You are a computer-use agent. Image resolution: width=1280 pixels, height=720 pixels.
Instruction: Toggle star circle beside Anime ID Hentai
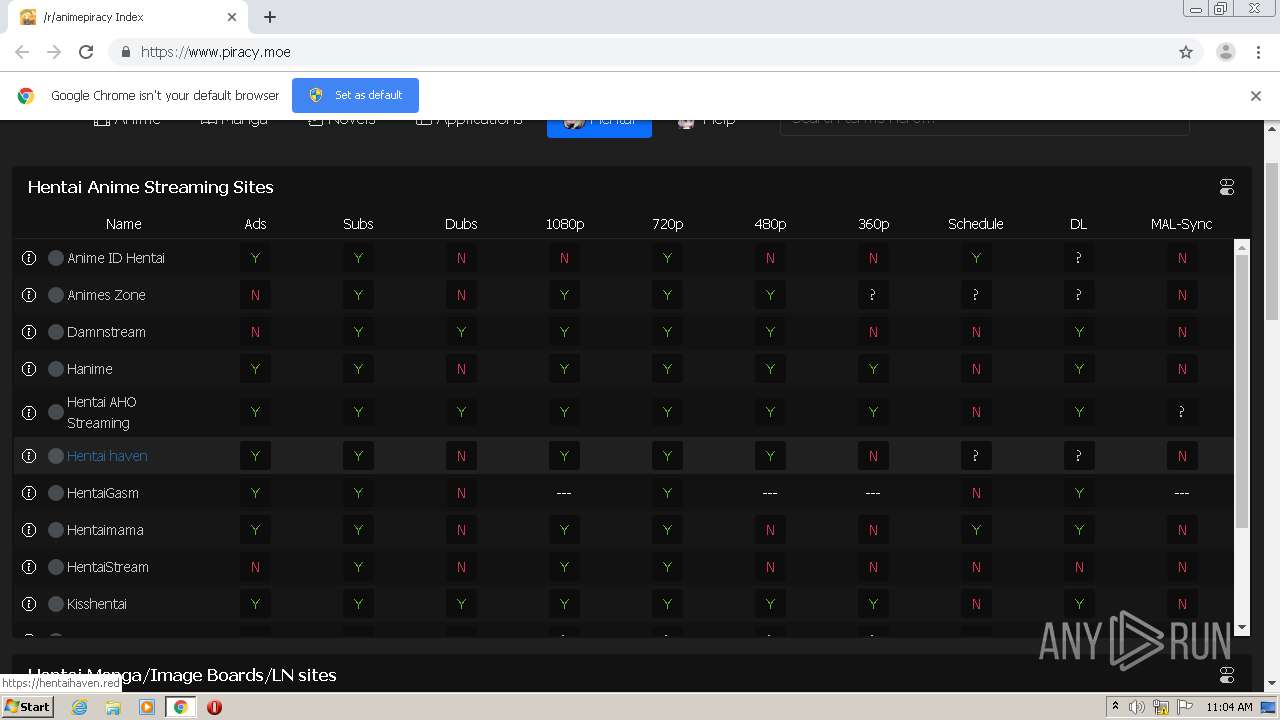click(x=56, y=258)
